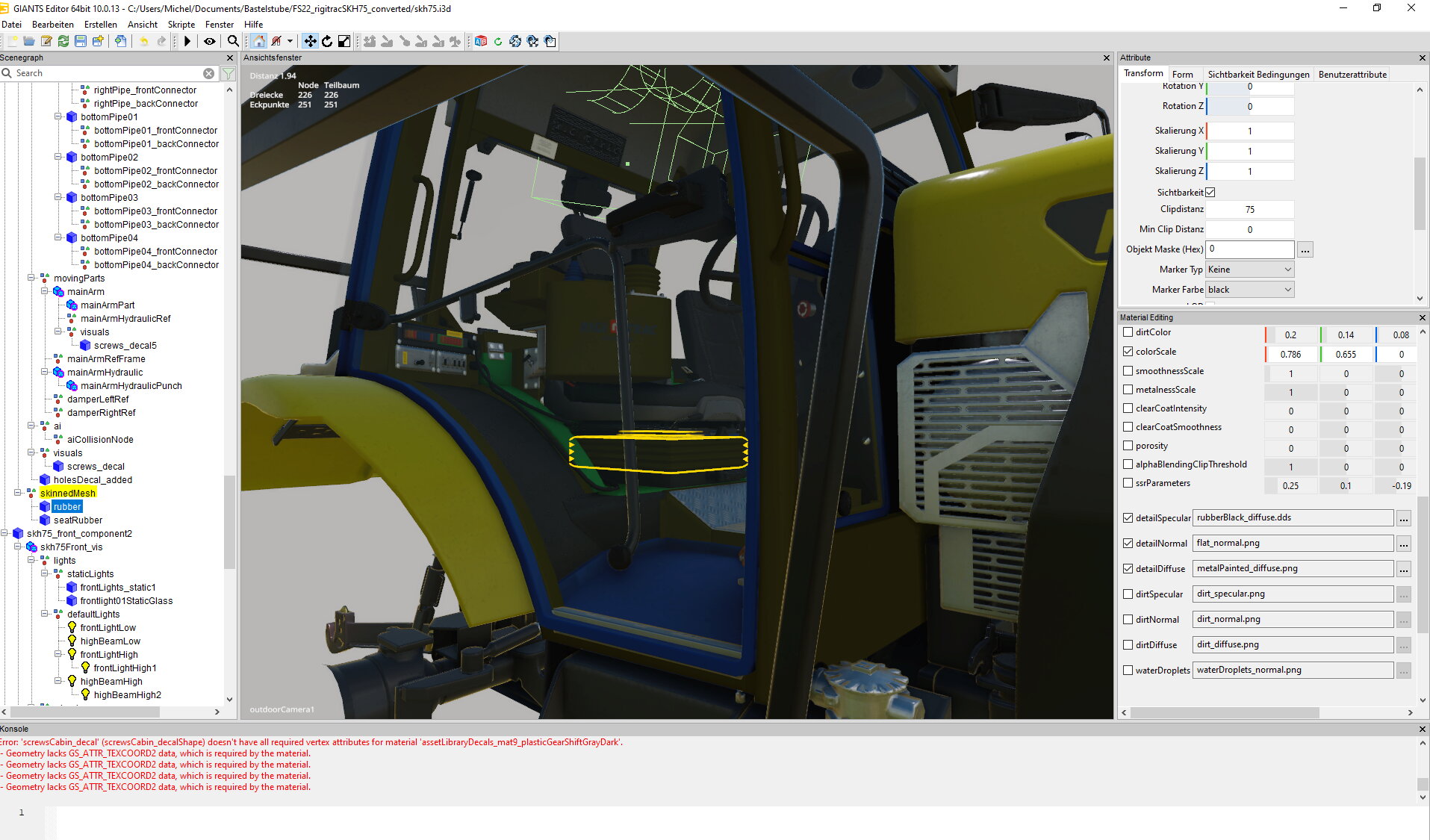This screenshot has width=1430, height=840.
Task: Open the Marker Typ dropdown
Action: point(1249,270)
